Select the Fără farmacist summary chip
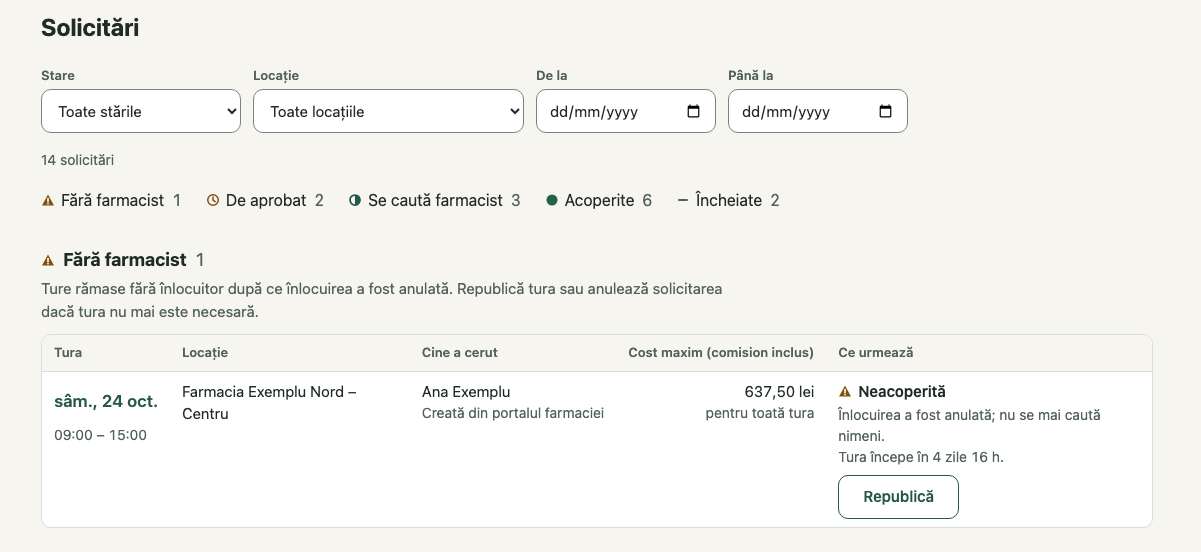 coord(111,200)
